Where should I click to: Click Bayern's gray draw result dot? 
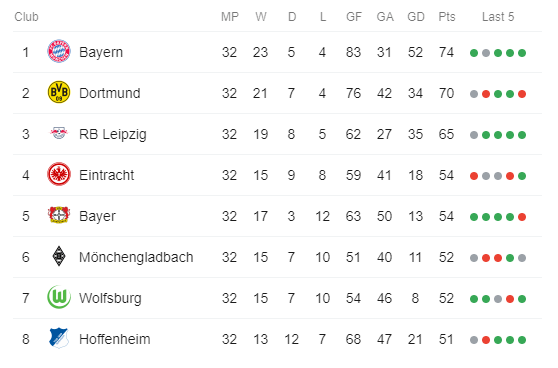coord(486,53)
